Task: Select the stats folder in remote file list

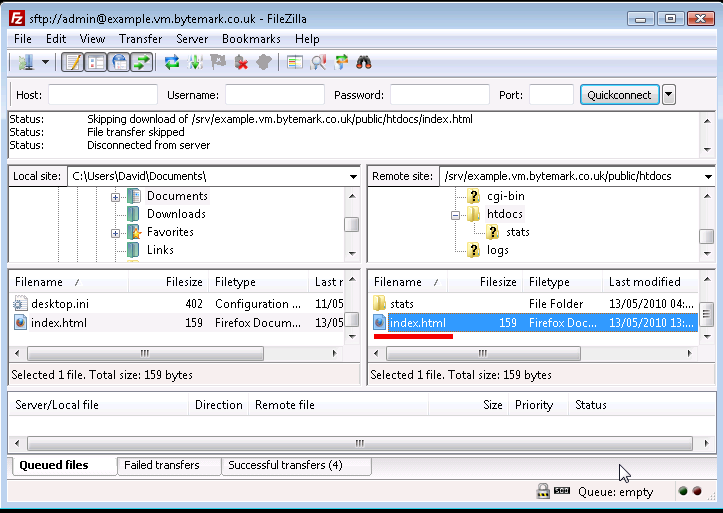Action: pyautogui.click(x=402, y=304)
